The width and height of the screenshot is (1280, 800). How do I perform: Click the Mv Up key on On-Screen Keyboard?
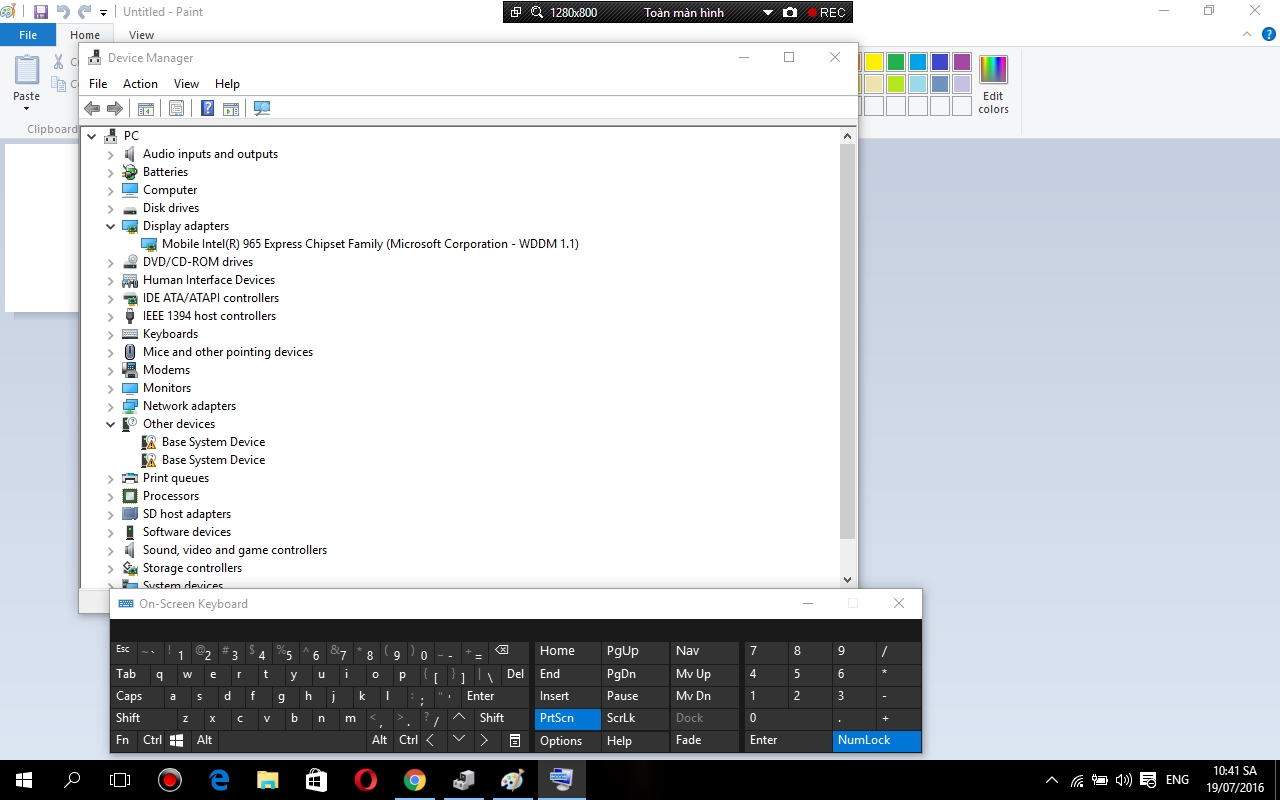click(x=702, y=674)
